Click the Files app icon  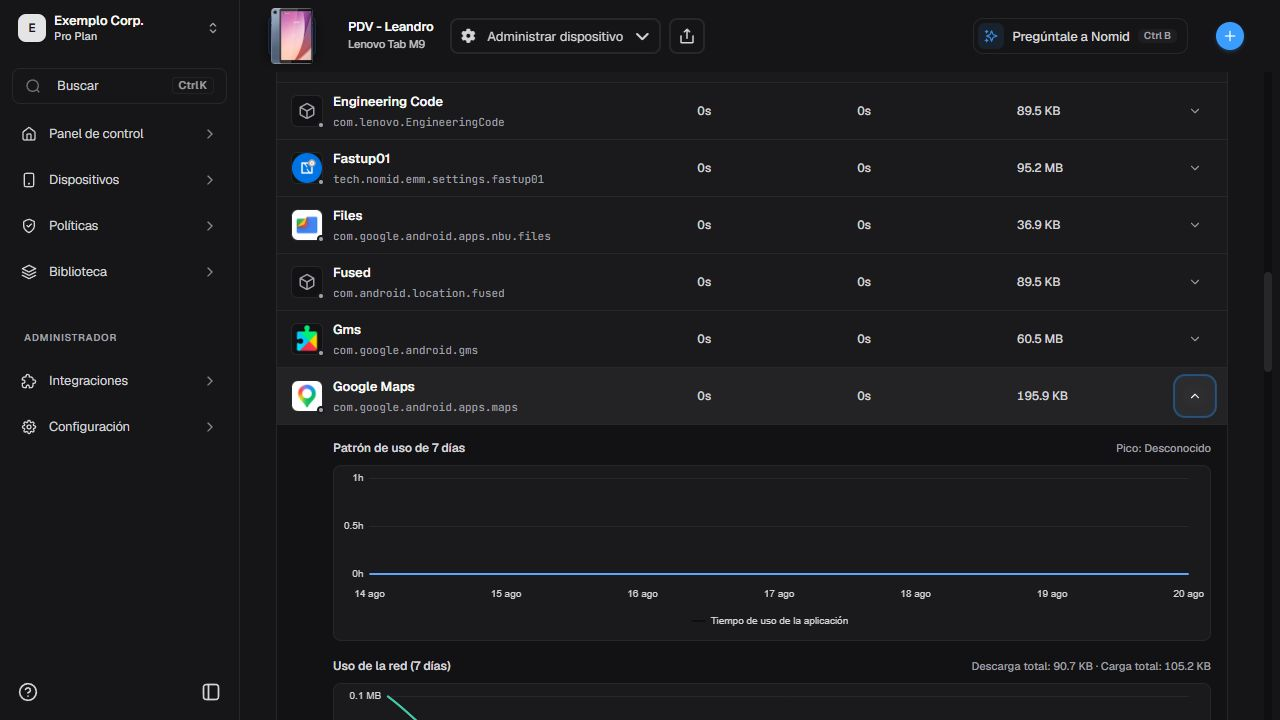[x=307, y=225]
